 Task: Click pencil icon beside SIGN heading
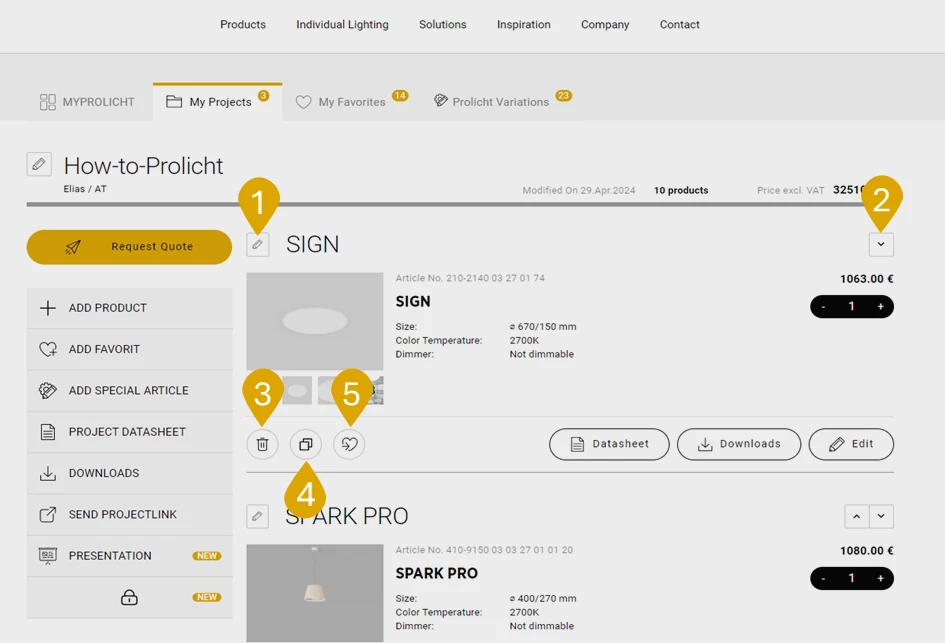(x=258, y=244)
